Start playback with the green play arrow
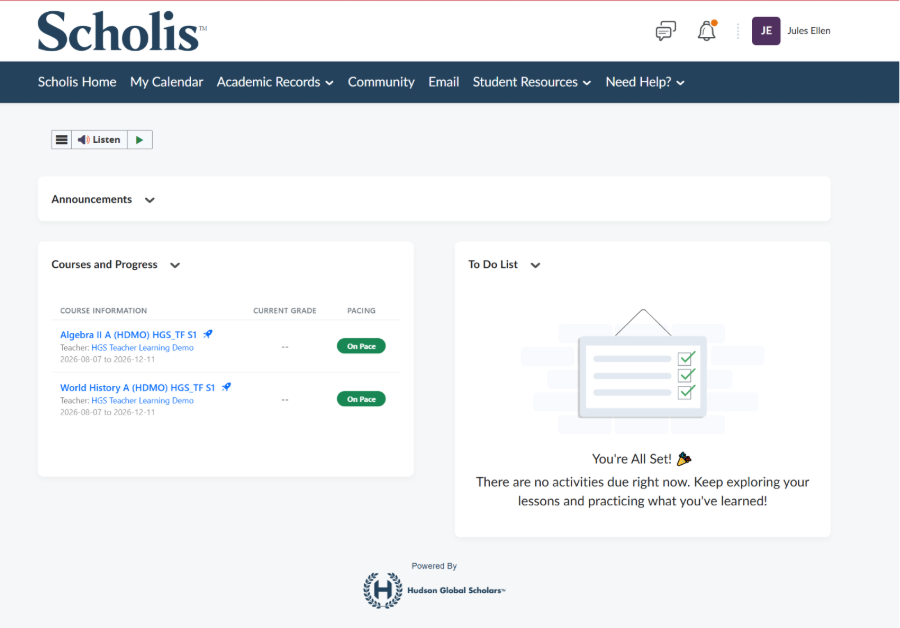Screen dimensions: 900x628 point(139,139)
